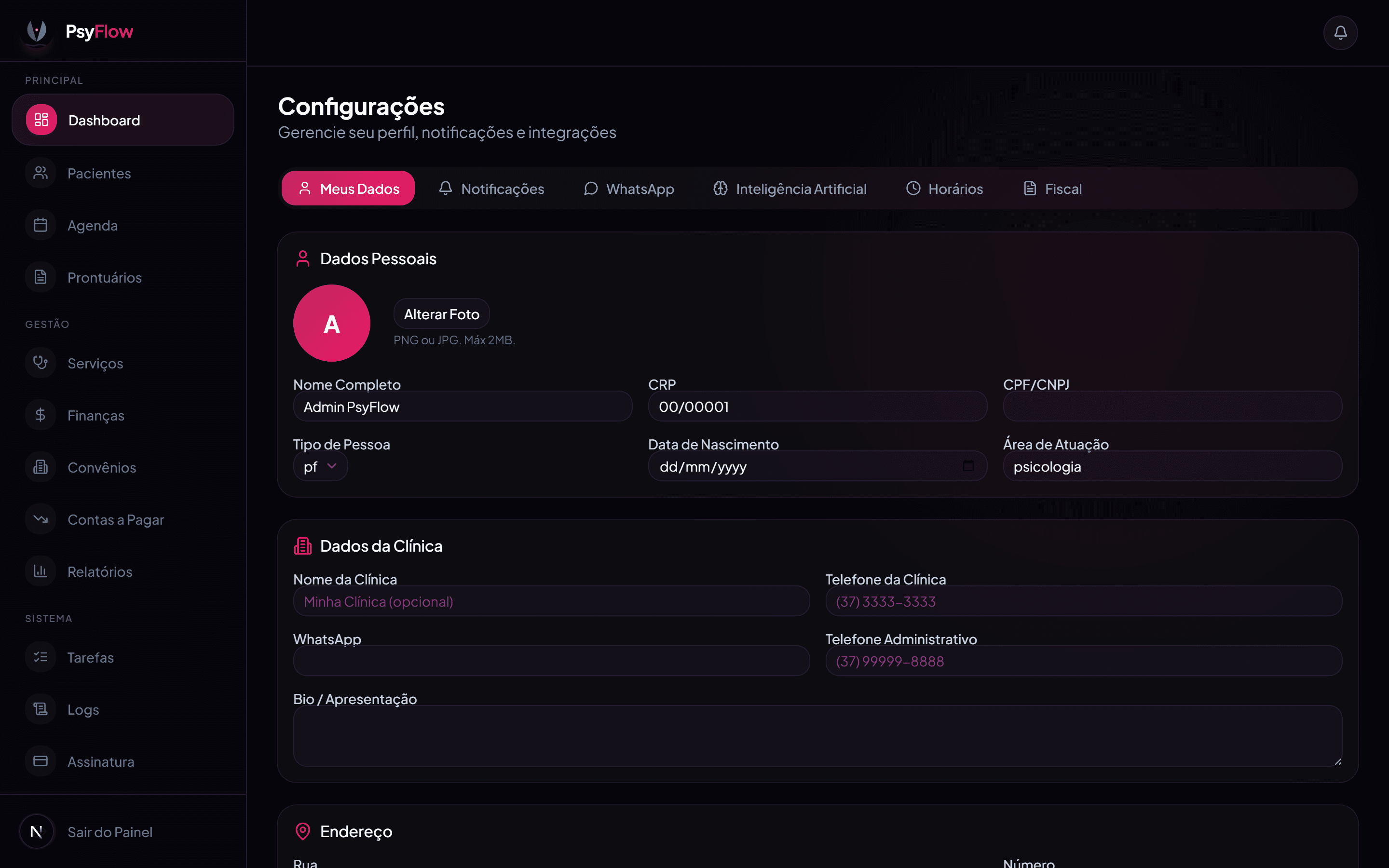Switch to Notificações tab
Image resolution: width=1389 pixels, height=868 pixels.
pos(491,188)
